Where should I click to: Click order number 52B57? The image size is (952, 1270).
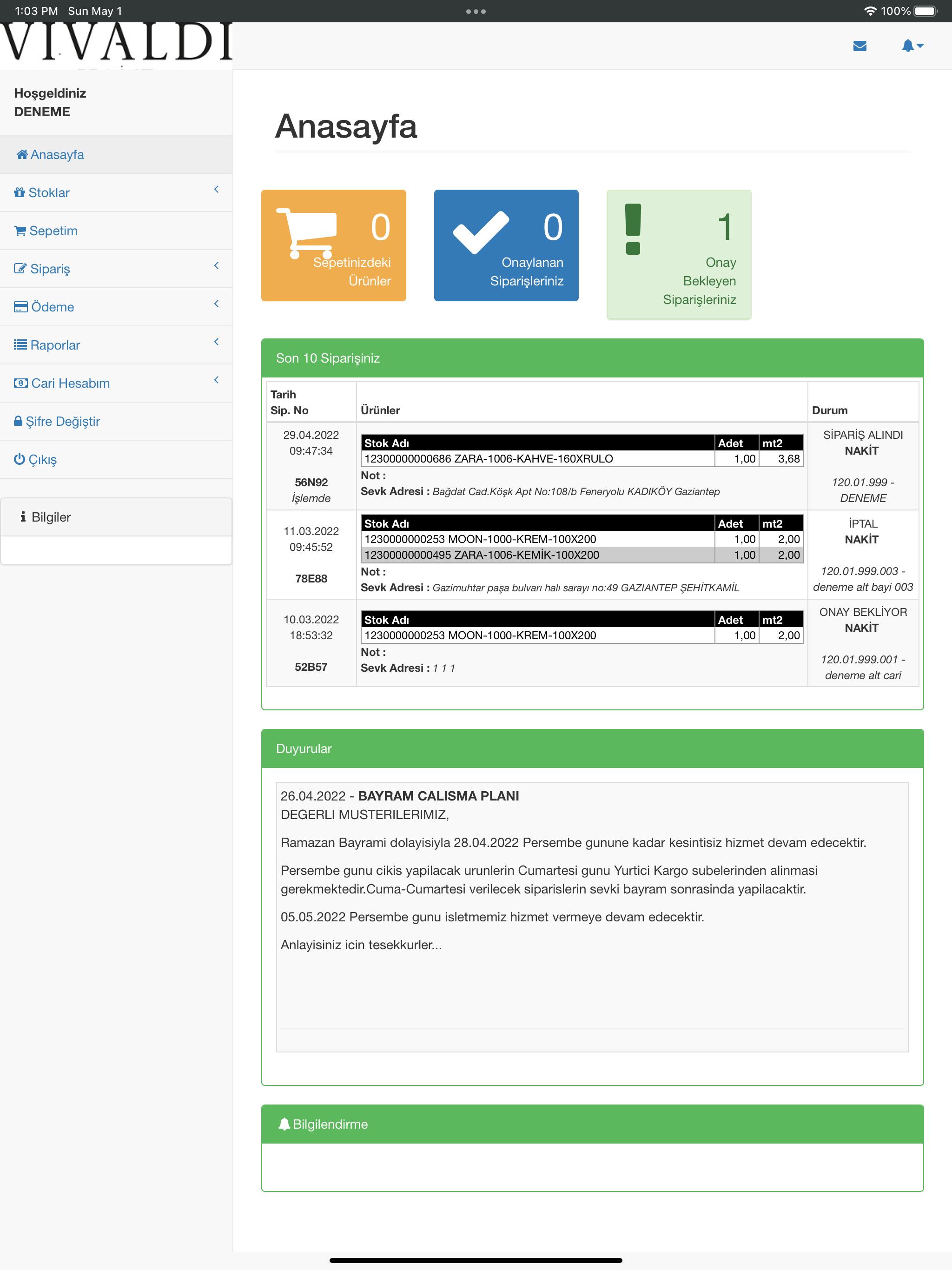[x=311, y=667]
